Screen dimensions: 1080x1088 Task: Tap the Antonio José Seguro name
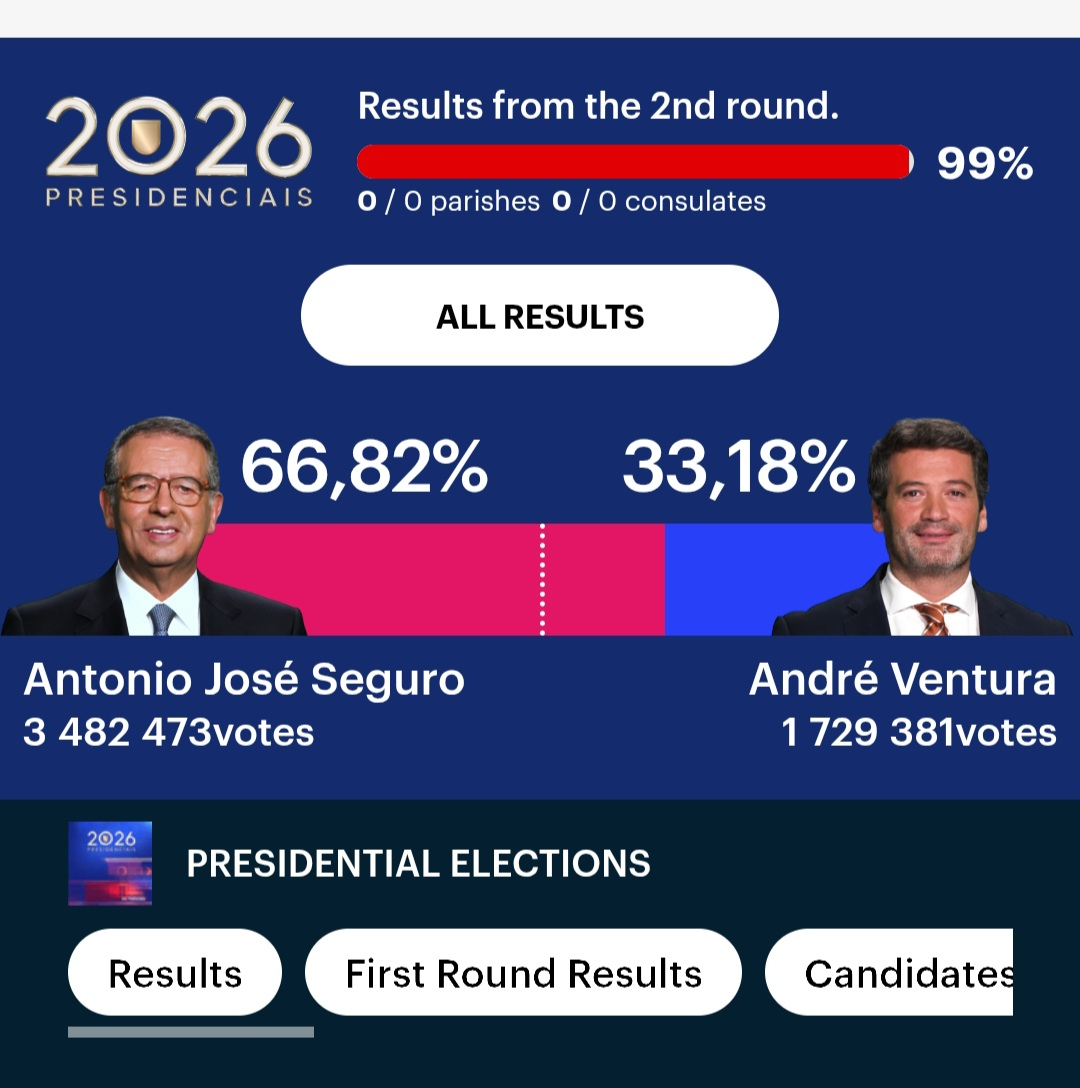(244, 680)
